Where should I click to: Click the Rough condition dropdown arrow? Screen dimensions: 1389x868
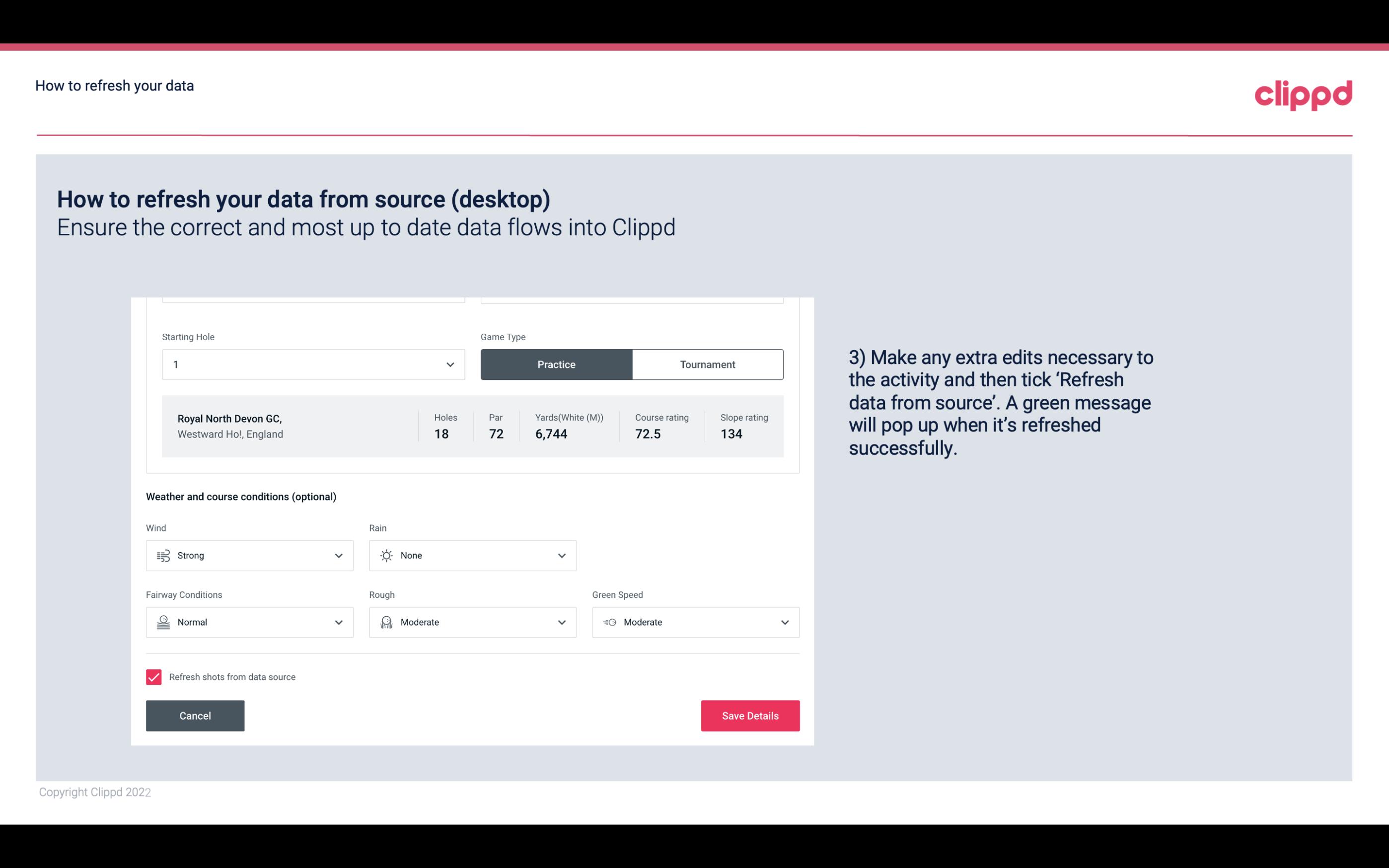[562, 622]
